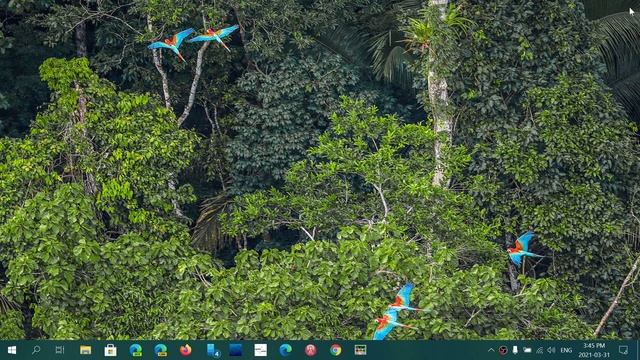The image size is (640, 360).
Task: Click the USB safely remove hardware tray icon
Action: pos(515,350)
